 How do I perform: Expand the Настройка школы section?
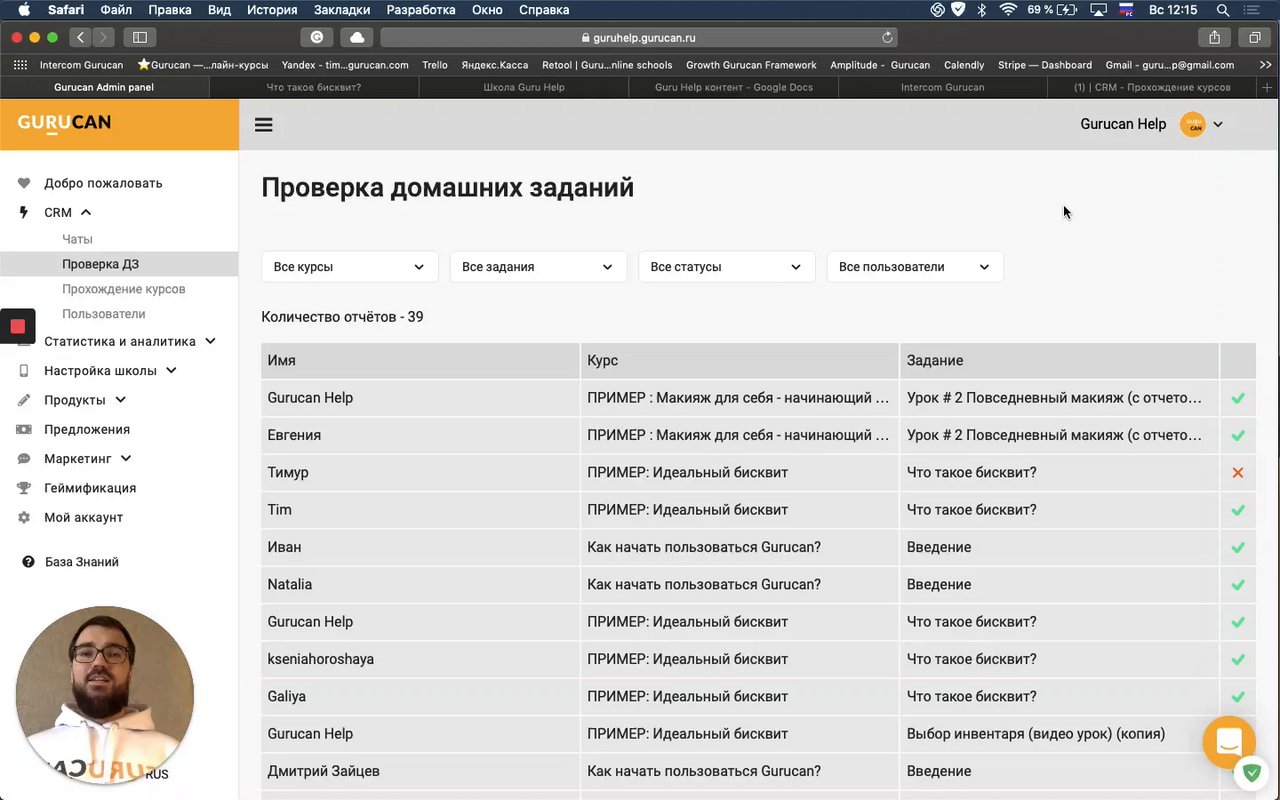tap(171, 370)
